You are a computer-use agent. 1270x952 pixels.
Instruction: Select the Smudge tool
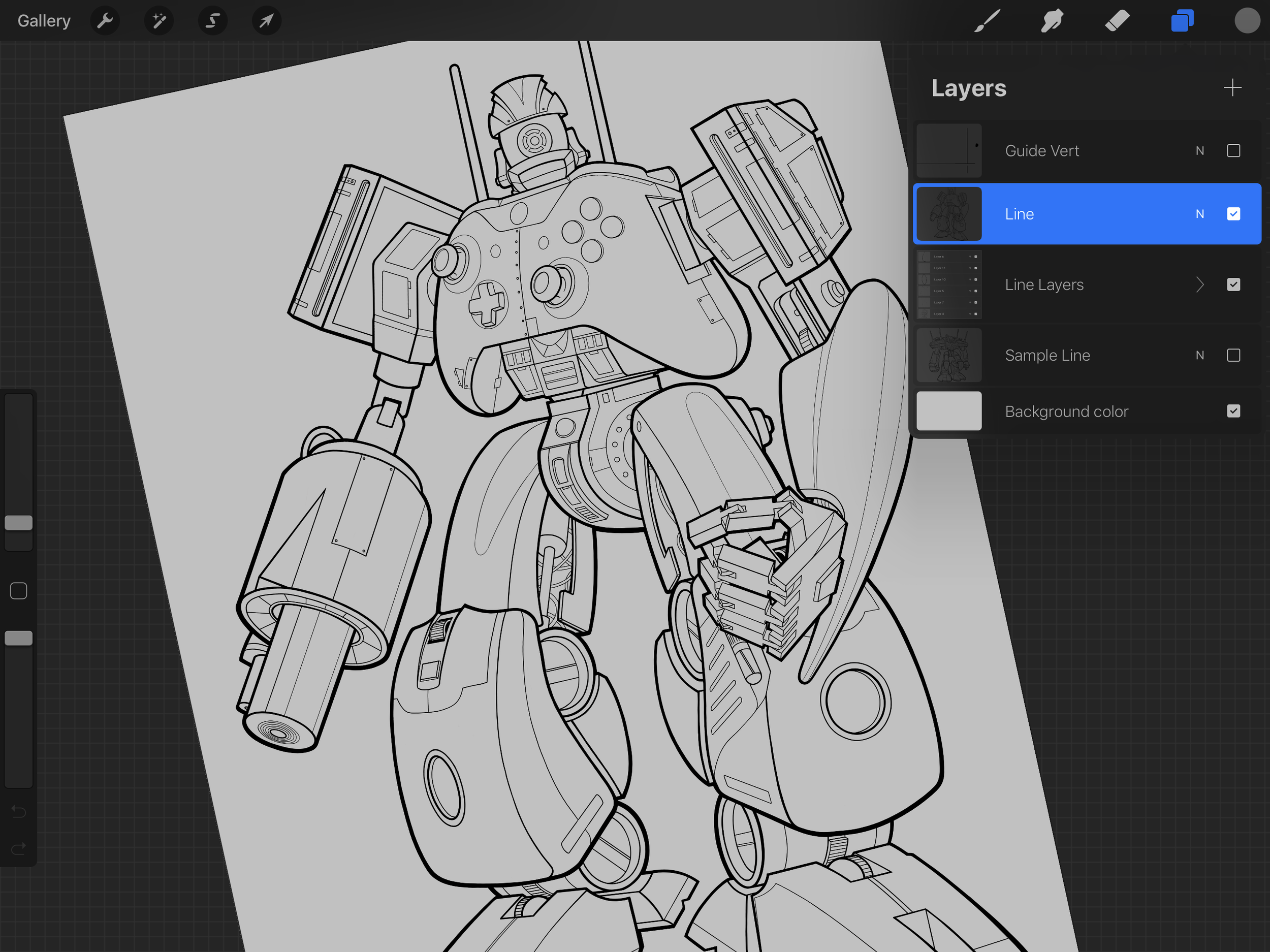pos(1052,21)
